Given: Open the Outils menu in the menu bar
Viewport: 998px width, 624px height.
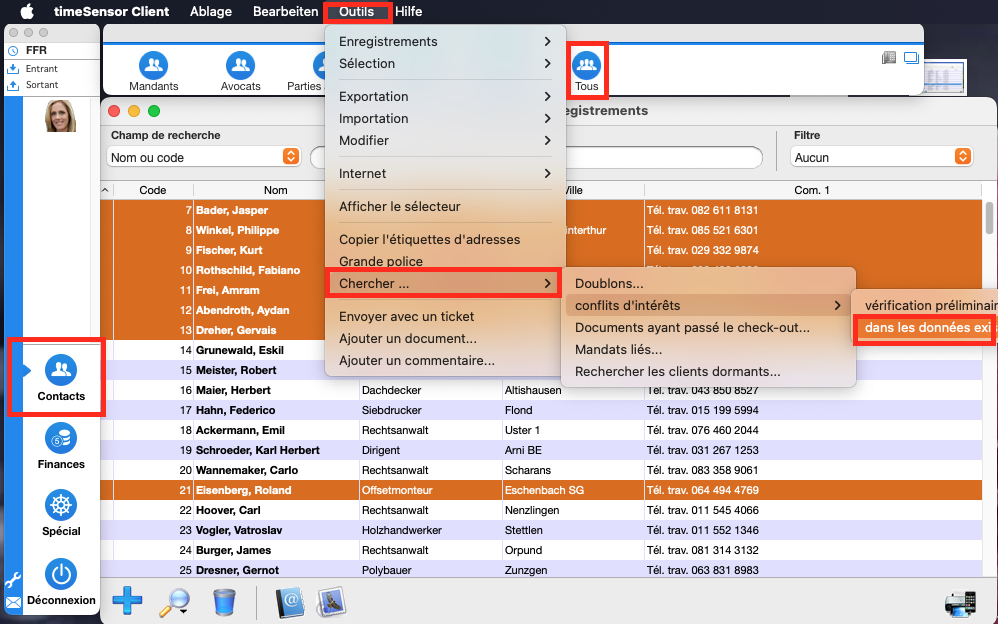Looking at the screenshot, I should [356, 11].
